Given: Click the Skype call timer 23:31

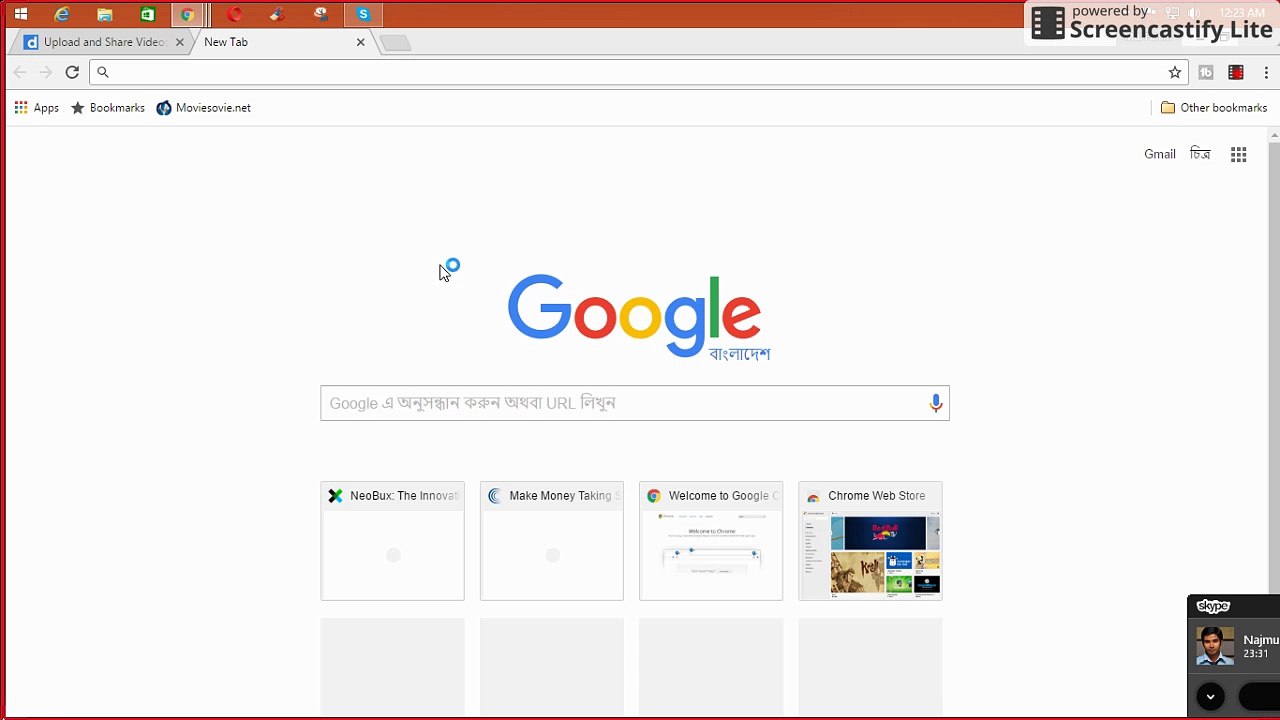Looking at the screenshot, I should pyautogui.click(x=1256, y=654).
